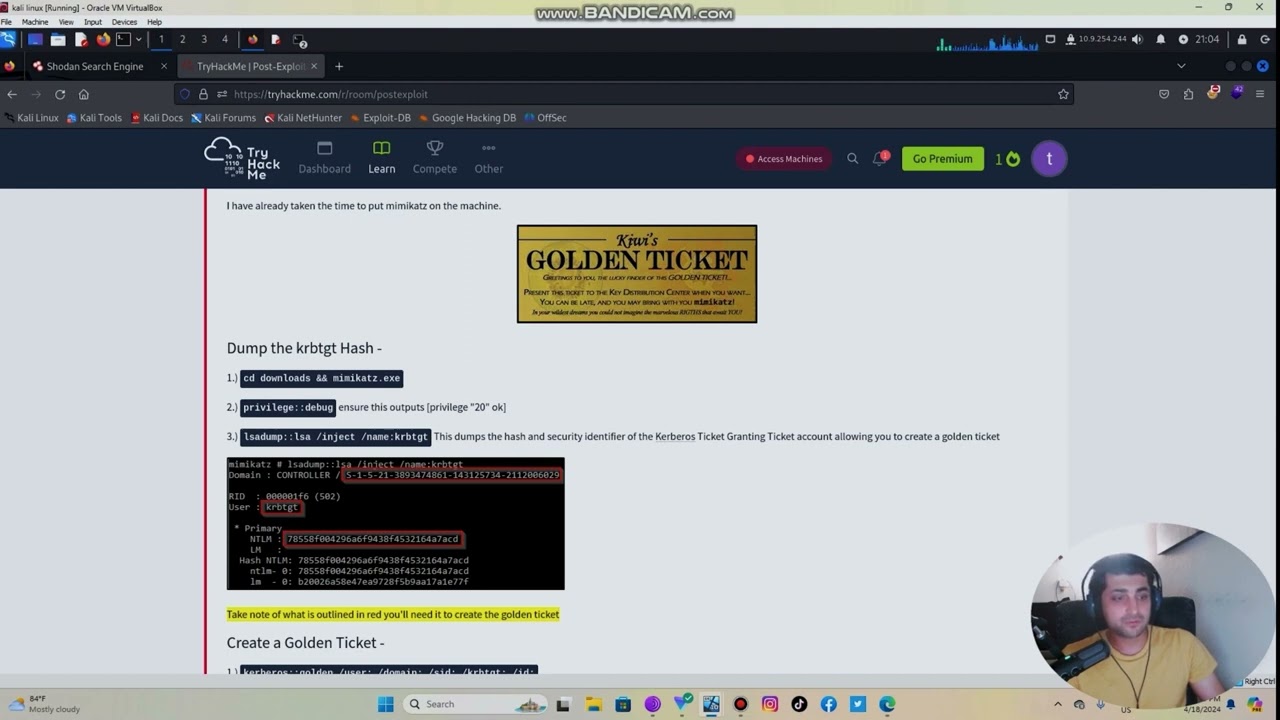Open the VirtualBox Devices menu
1280x720 pixels.
point(125,21)
